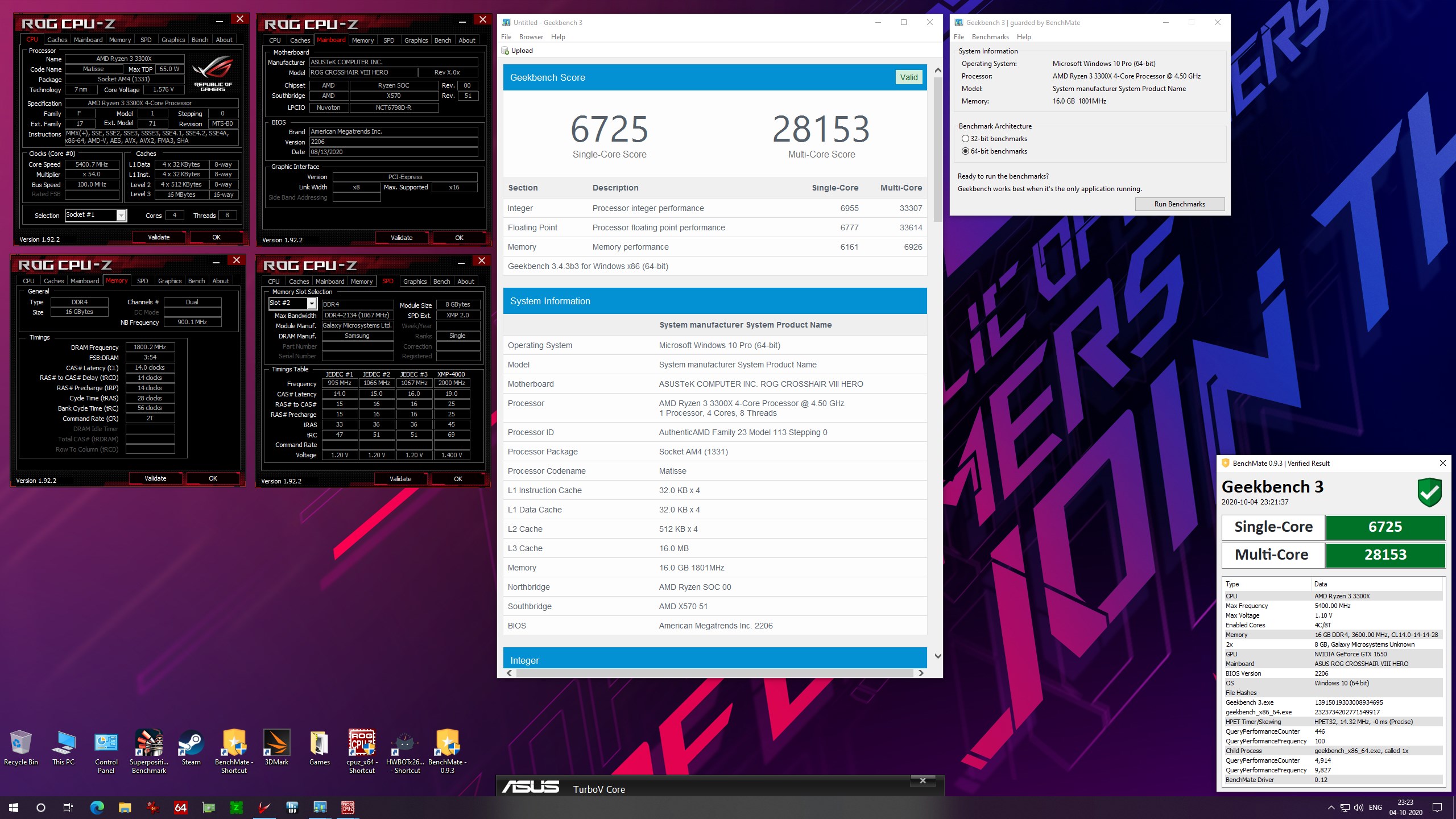The image size is (1456, 819).
Task: Launch Microsoft Edge from the taskbar
Action: click(x=97, y=808)
